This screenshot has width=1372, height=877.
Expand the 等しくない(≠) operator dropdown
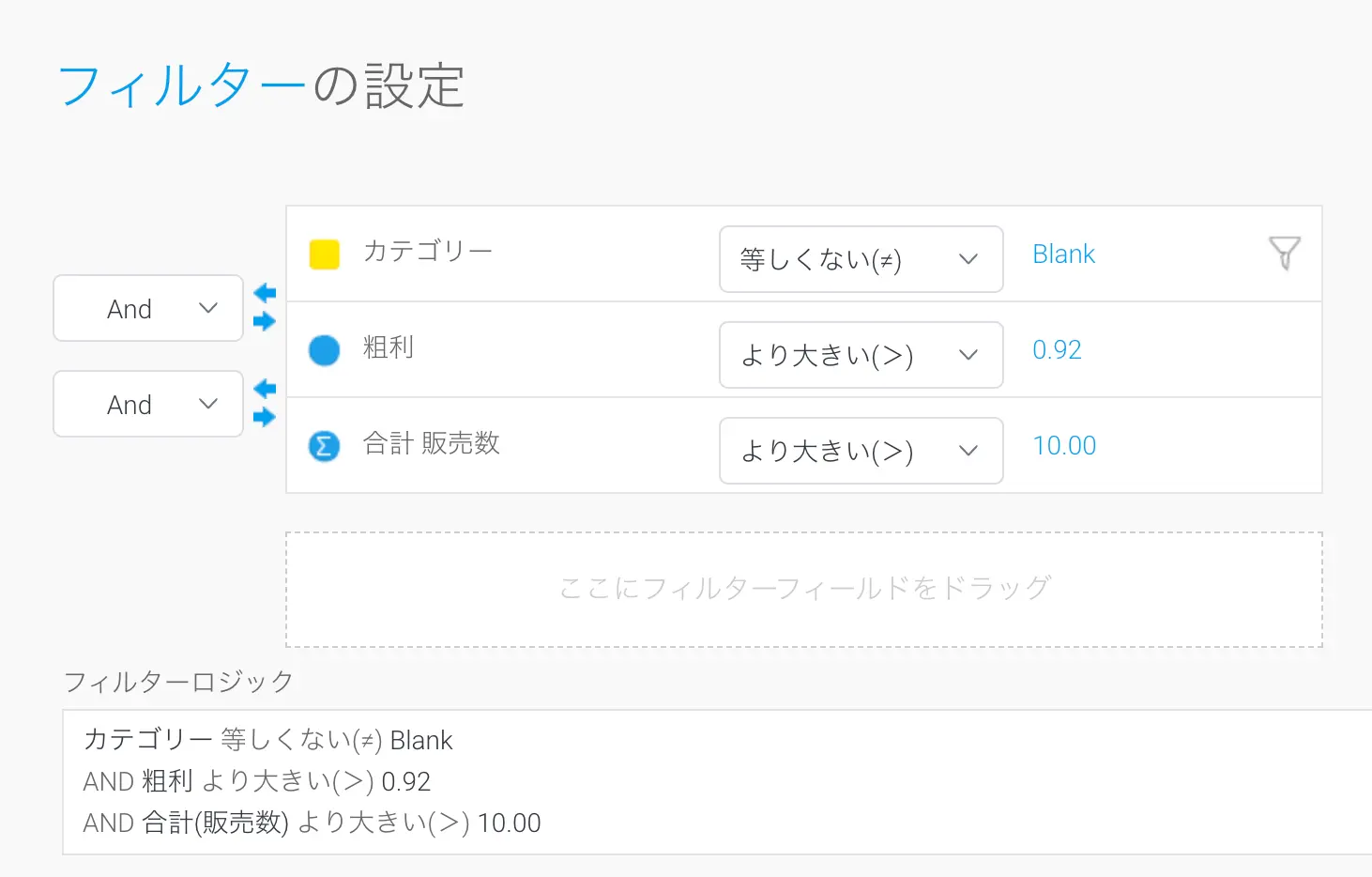click(861, 259)
